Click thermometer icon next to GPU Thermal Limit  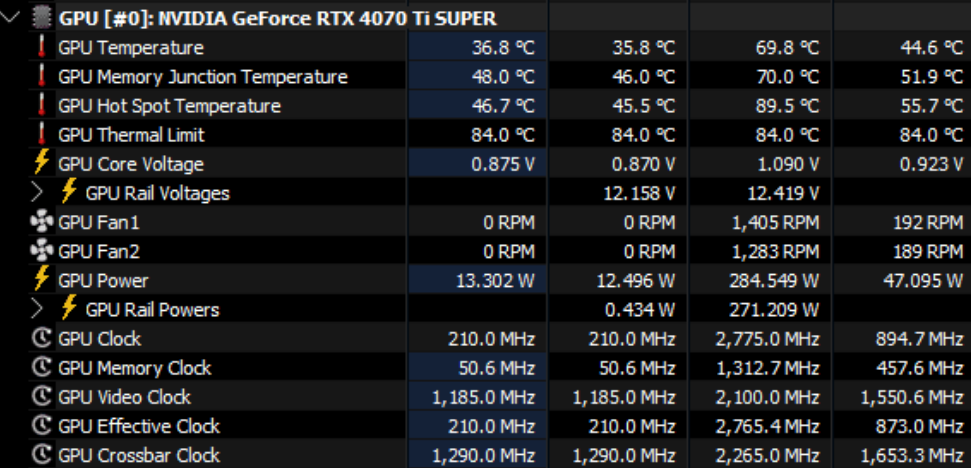click(41, 135)
